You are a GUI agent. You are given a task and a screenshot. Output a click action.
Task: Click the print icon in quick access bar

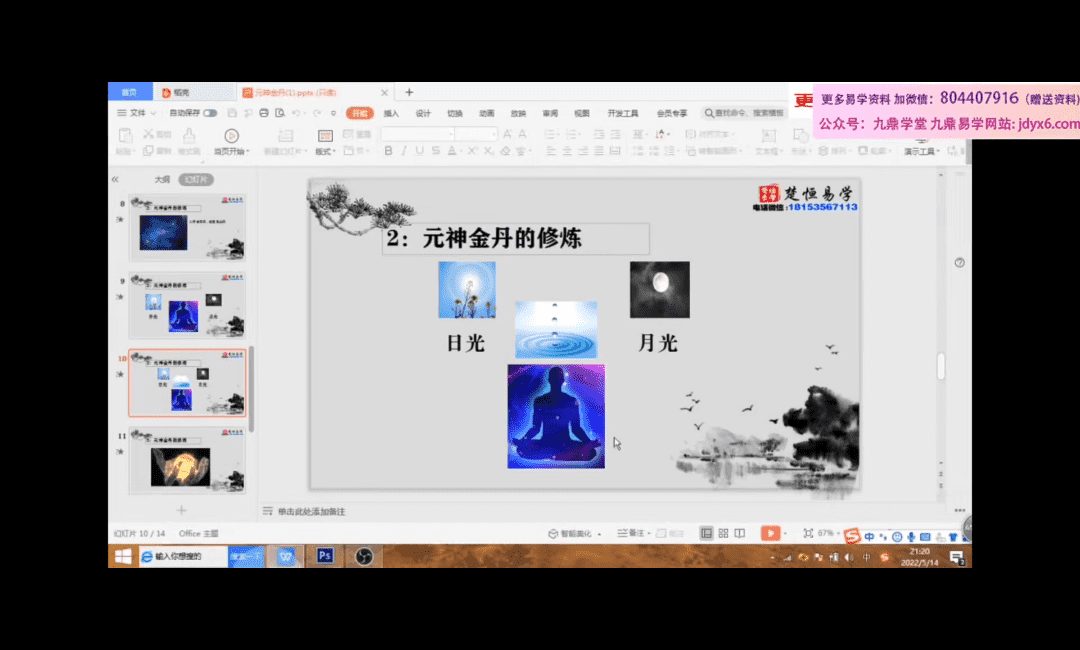click(264, 113)
